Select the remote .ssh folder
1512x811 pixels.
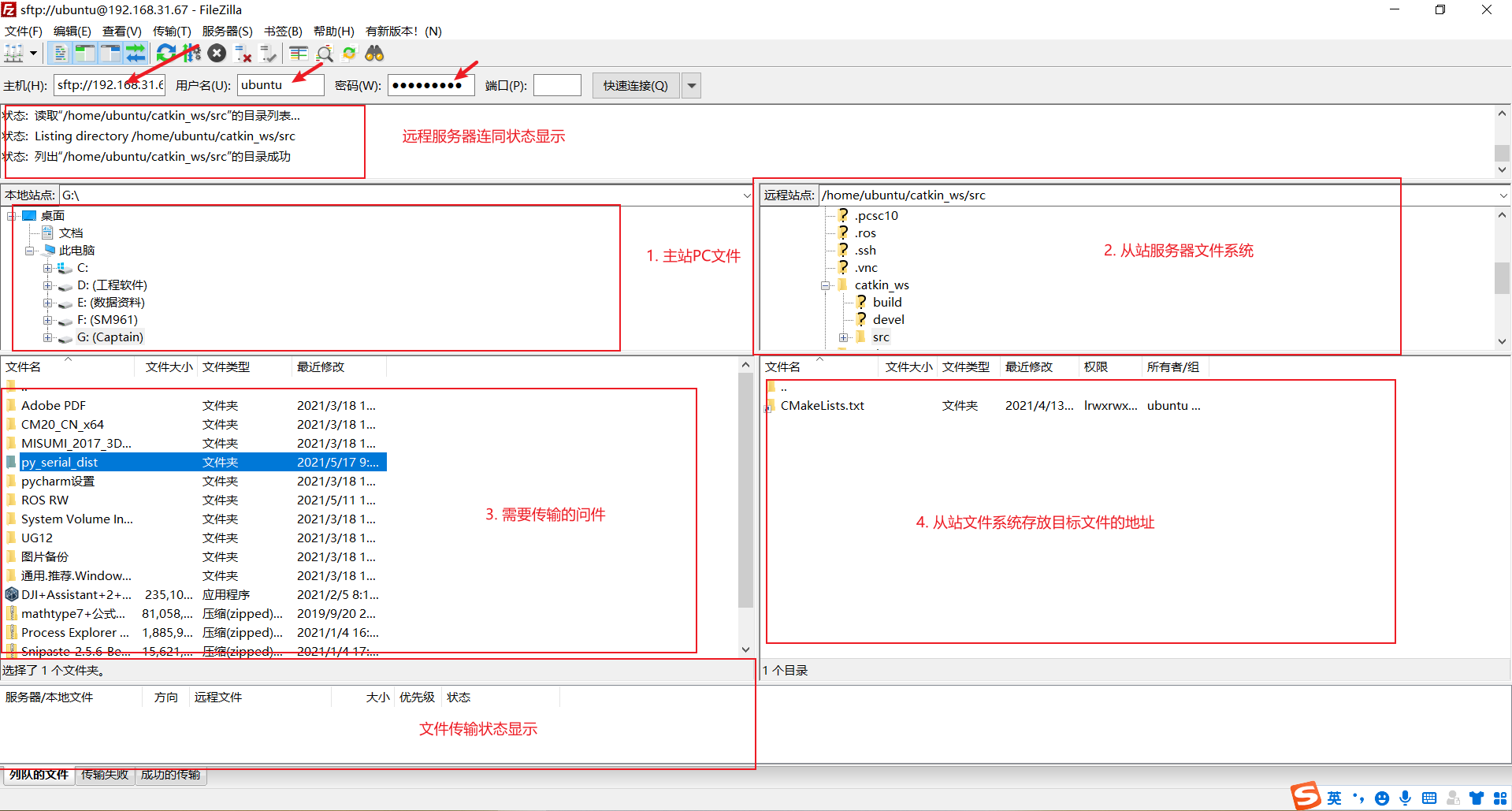(x=865, y=251)
